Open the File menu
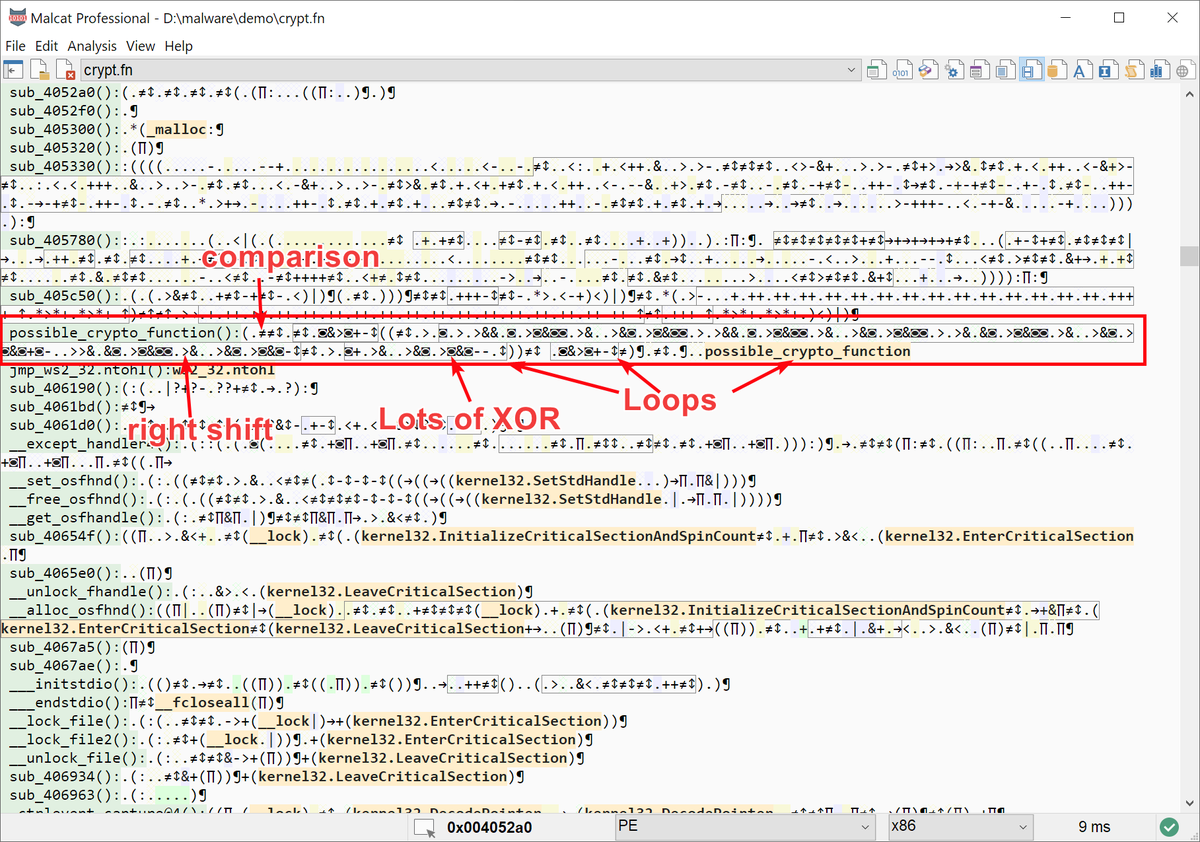The image size is (1200, 842). (x=15, y=46)
